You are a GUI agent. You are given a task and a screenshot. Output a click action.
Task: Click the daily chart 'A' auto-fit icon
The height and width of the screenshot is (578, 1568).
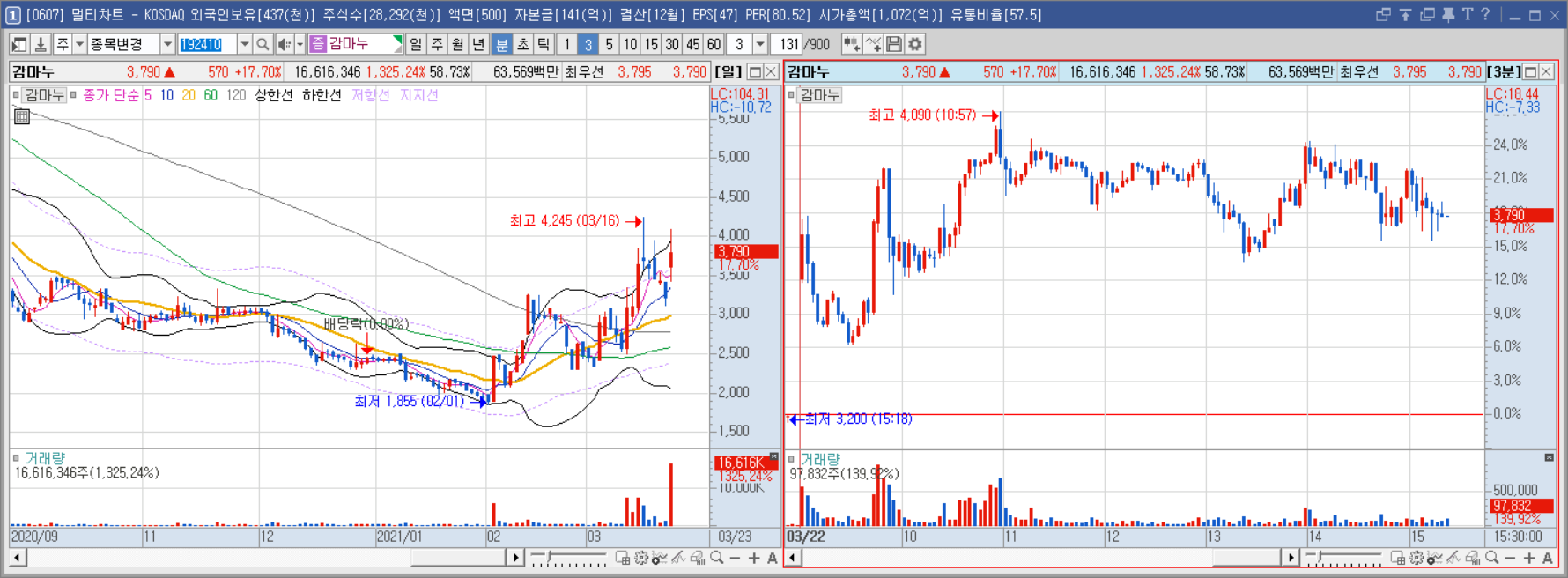(x=772, y=558)
